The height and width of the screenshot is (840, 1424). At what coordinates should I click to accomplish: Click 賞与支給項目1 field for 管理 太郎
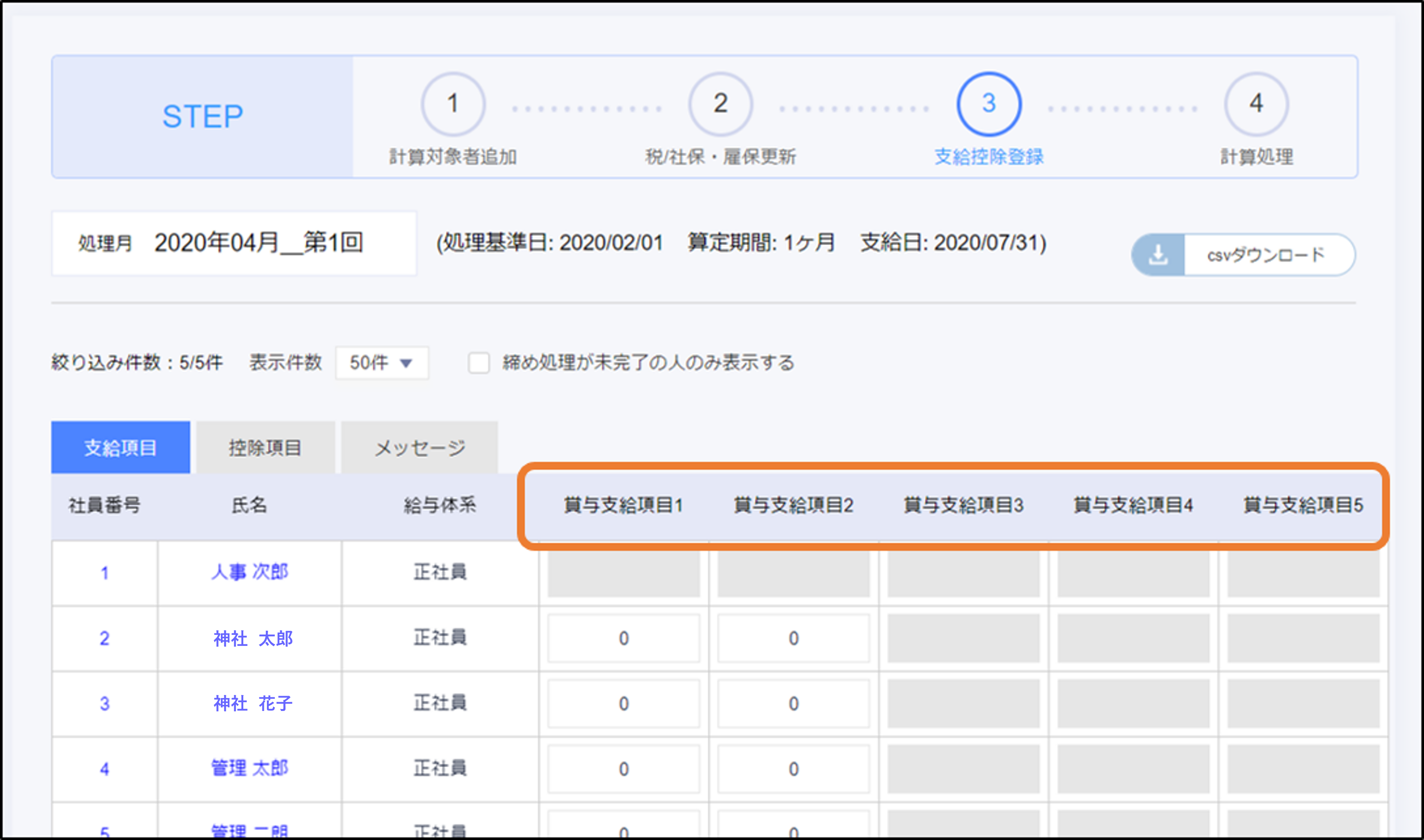pyautogui.click(x=623, y=769)
